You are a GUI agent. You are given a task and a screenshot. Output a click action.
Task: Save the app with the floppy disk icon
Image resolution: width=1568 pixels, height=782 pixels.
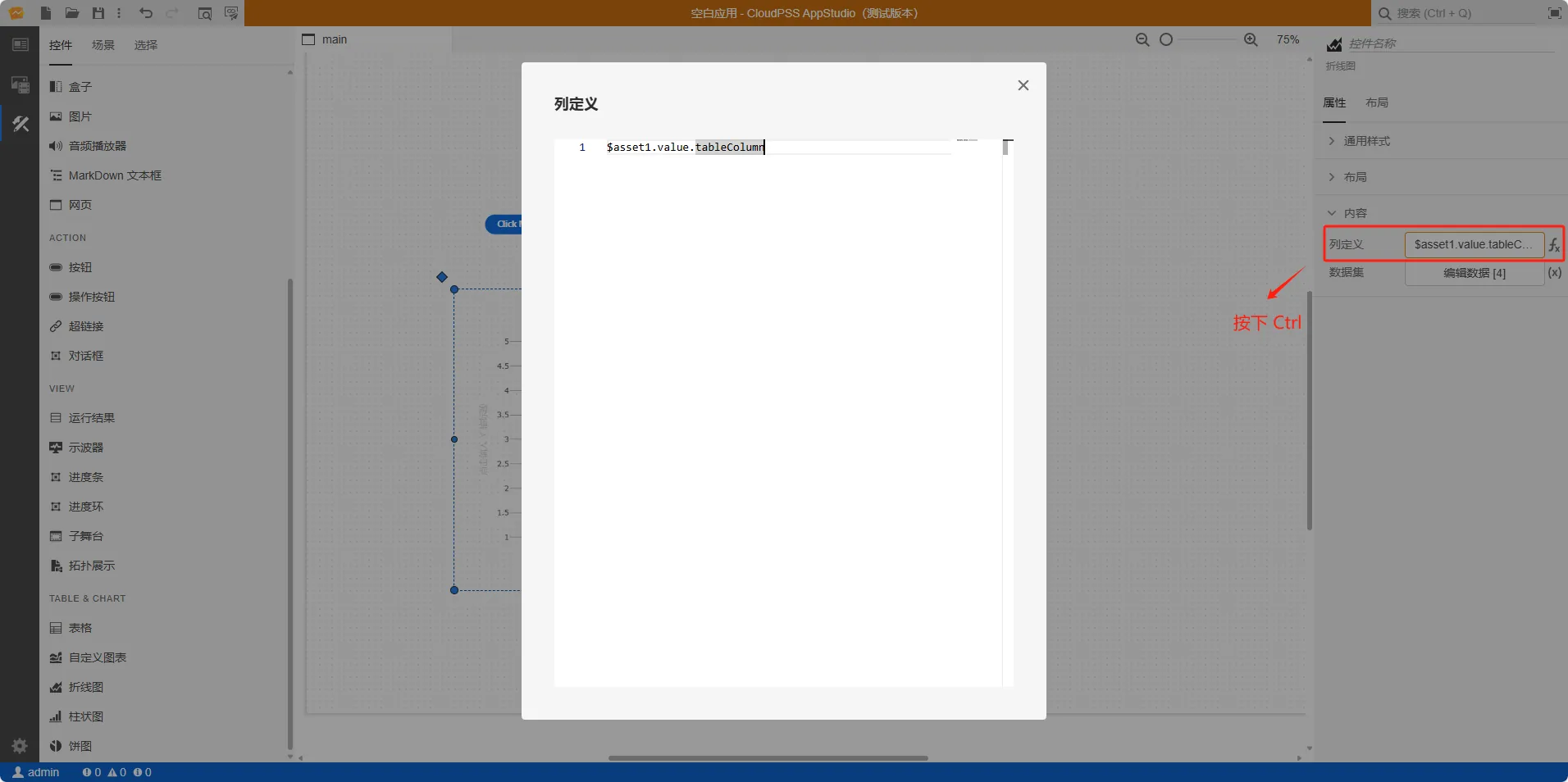point(98,13)
